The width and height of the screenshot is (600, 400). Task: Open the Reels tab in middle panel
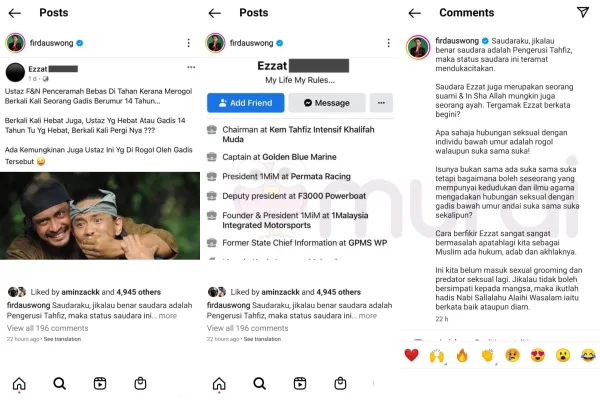point(300,383)
